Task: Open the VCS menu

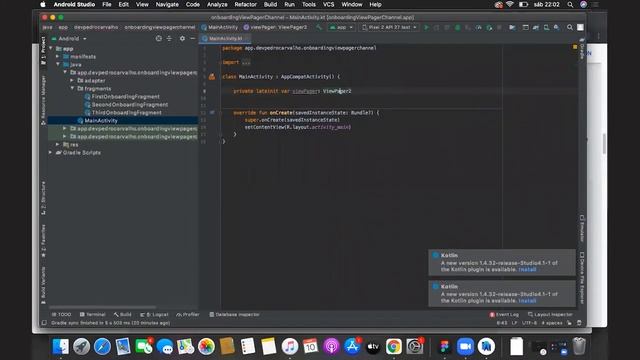Action: 329,4
